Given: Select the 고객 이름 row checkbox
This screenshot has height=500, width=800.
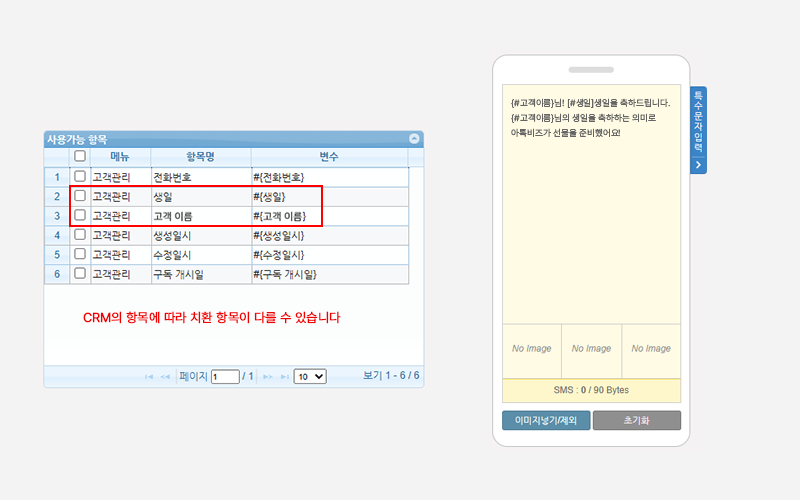Looking at the screenshot, I should point(80,215).
